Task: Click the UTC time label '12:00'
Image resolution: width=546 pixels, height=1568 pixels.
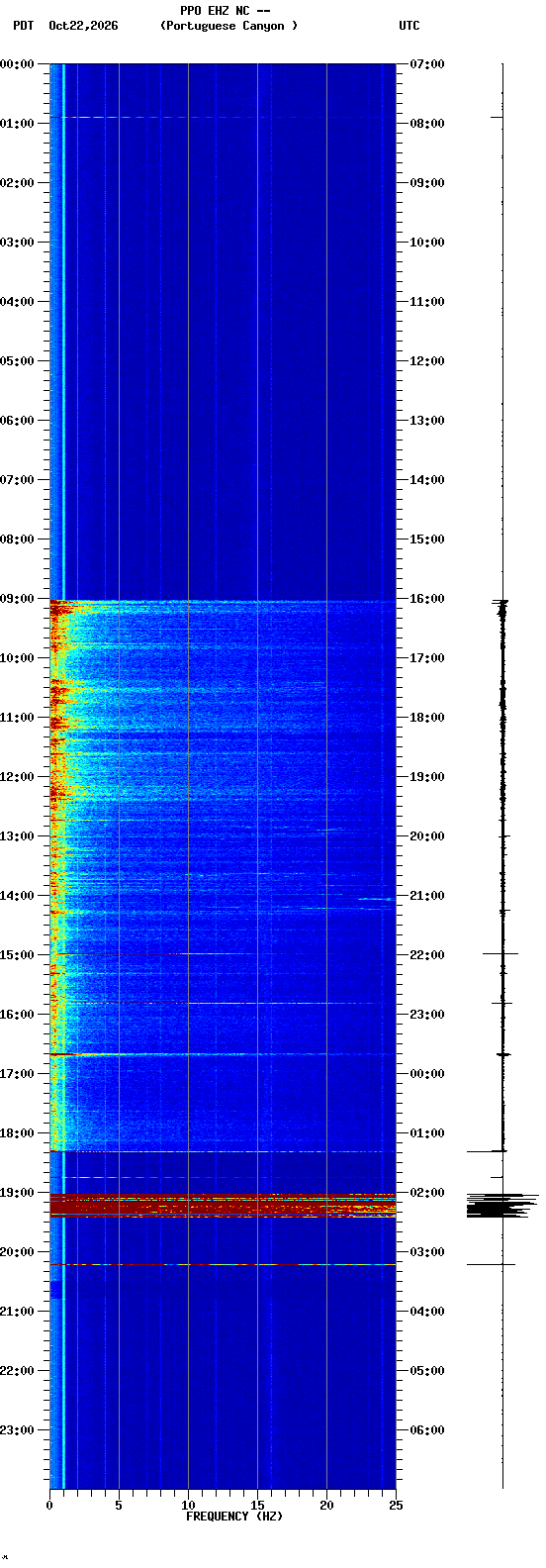Action: [x=426, y=361]
